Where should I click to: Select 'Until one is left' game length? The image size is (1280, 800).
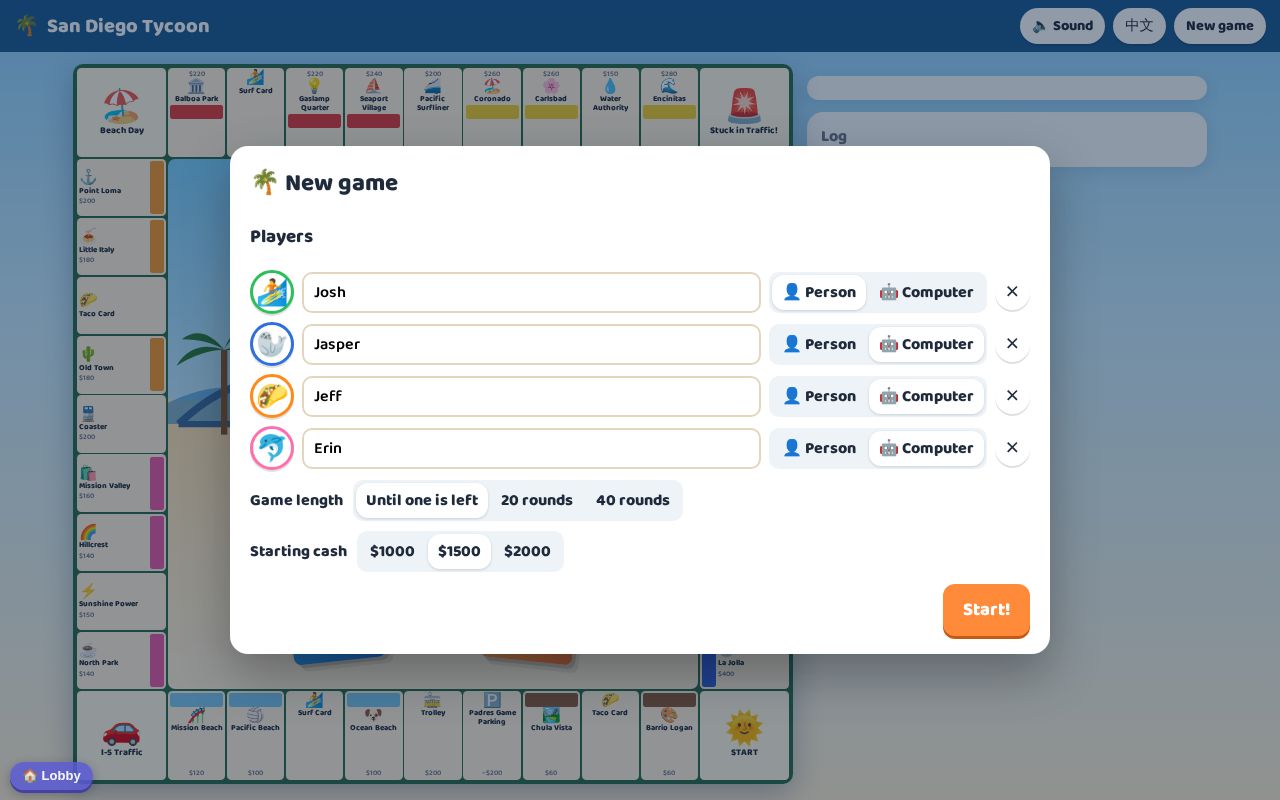pyautogui.click(x=422, y=500)
